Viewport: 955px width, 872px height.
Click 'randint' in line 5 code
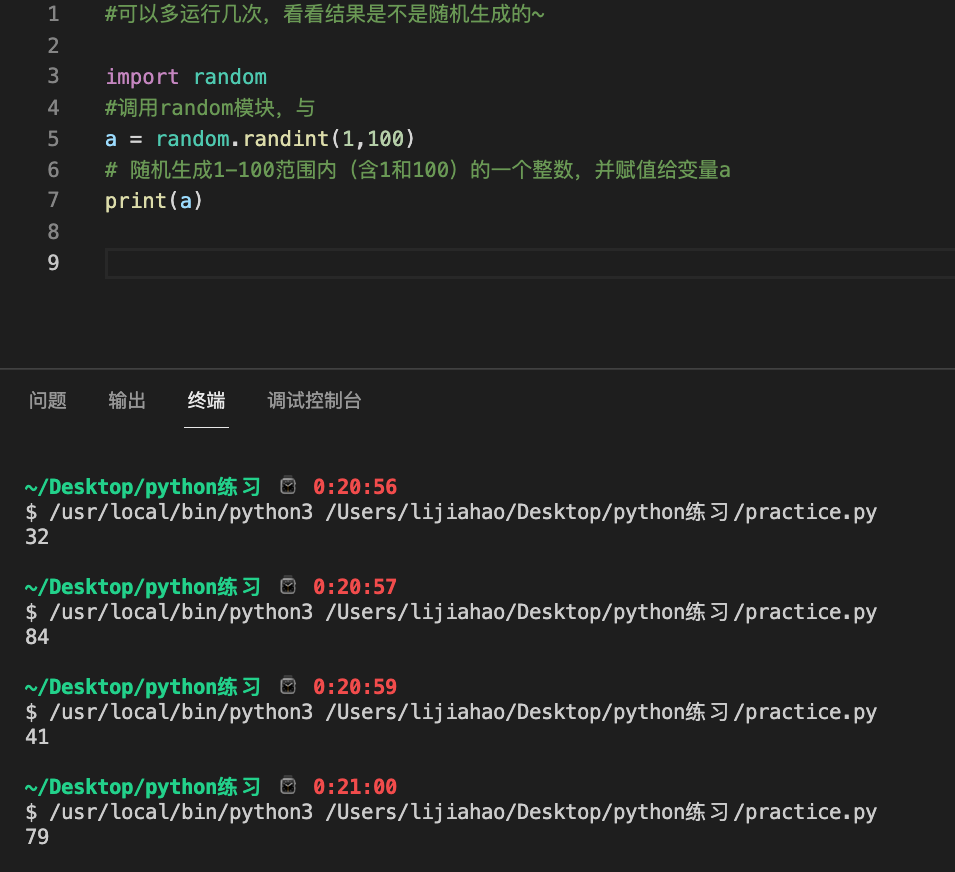click(x=286, y=139)
